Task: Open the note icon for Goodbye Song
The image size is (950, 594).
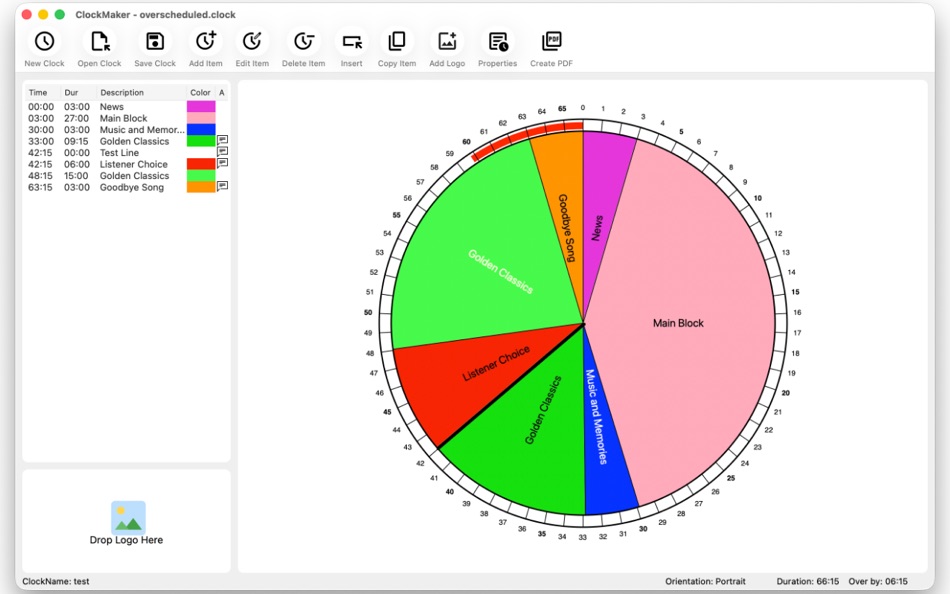Action: 222,185
